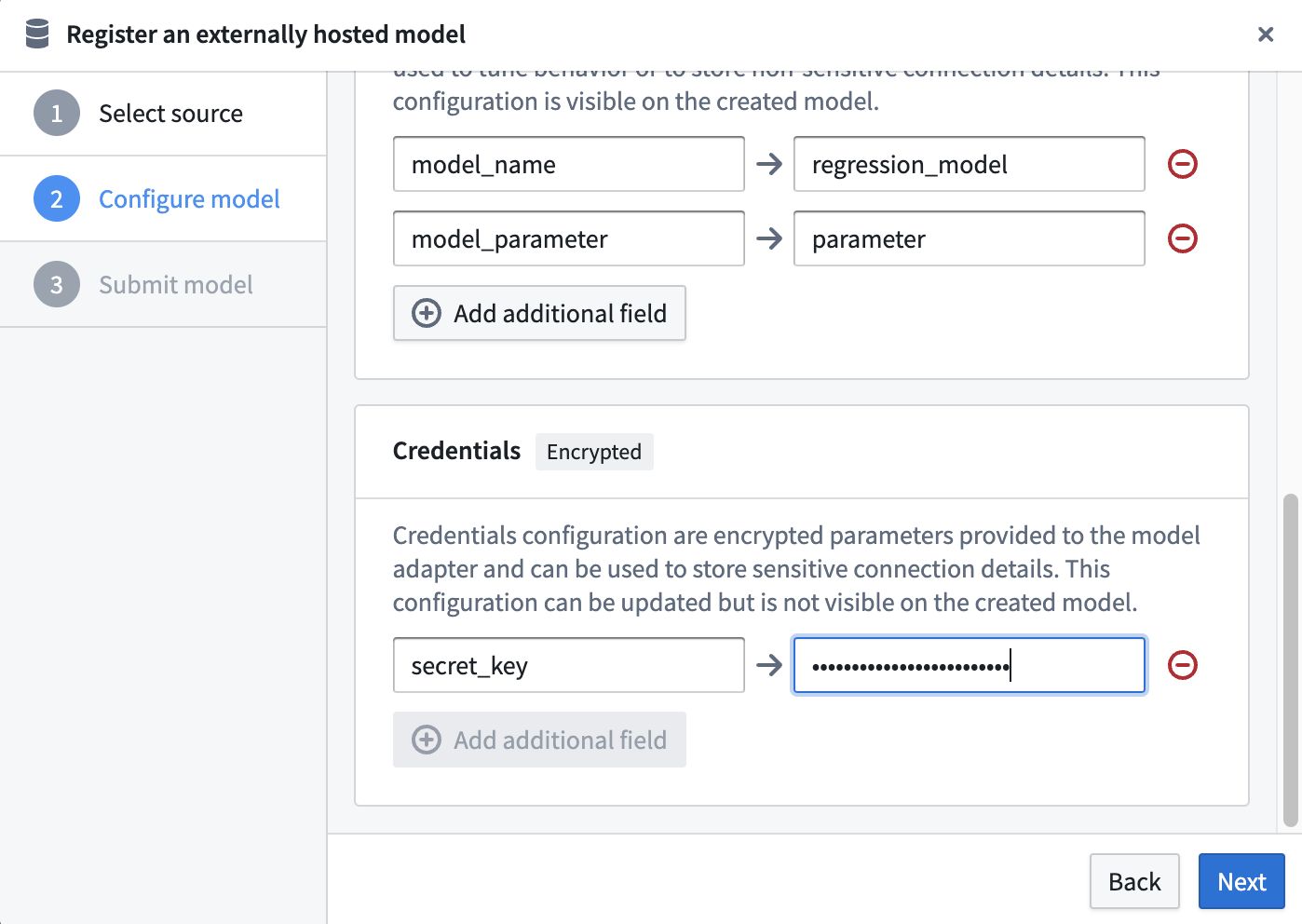Image resolution: width=1302 pixels, height=924 pixels.
Task: Focus the masked secret value field
Action: 970,665
